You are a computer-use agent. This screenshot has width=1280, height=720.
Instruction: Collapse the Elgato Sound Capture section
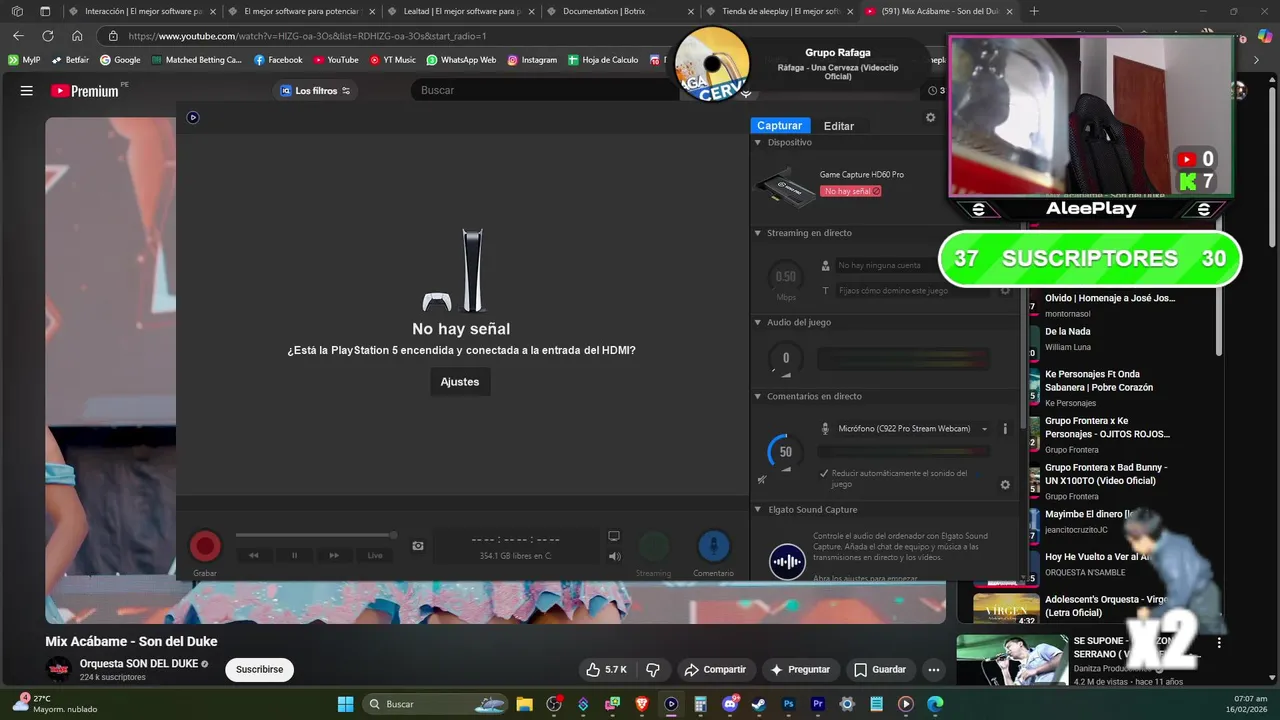coord(757,510)
